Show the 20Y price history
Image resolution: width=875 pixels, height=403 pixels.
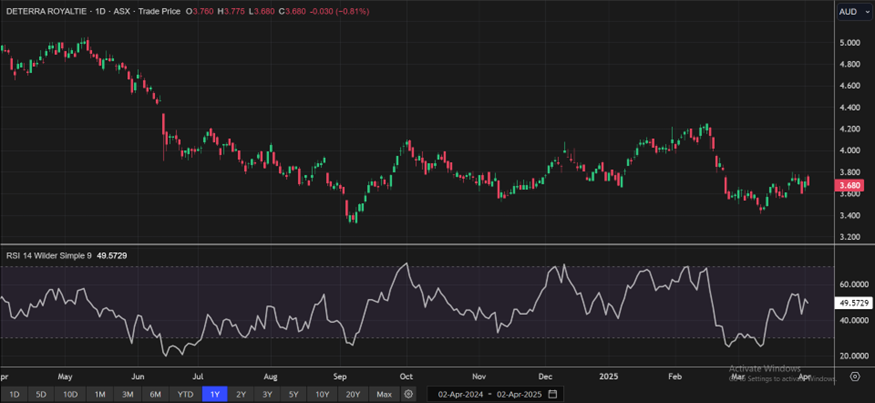pyautogui.click(x=353, y=394)
